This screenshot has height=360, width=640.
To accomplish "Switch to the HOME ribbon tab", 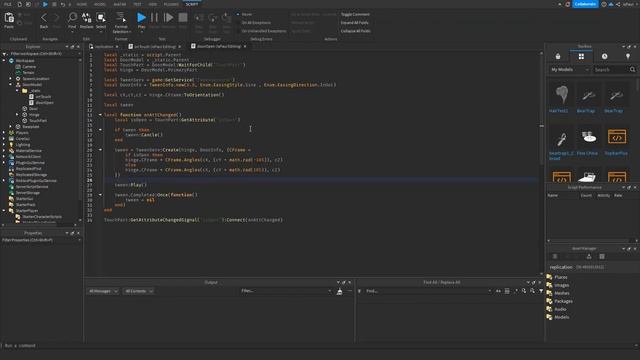I will pyautogui.click(x=82, y=4).
